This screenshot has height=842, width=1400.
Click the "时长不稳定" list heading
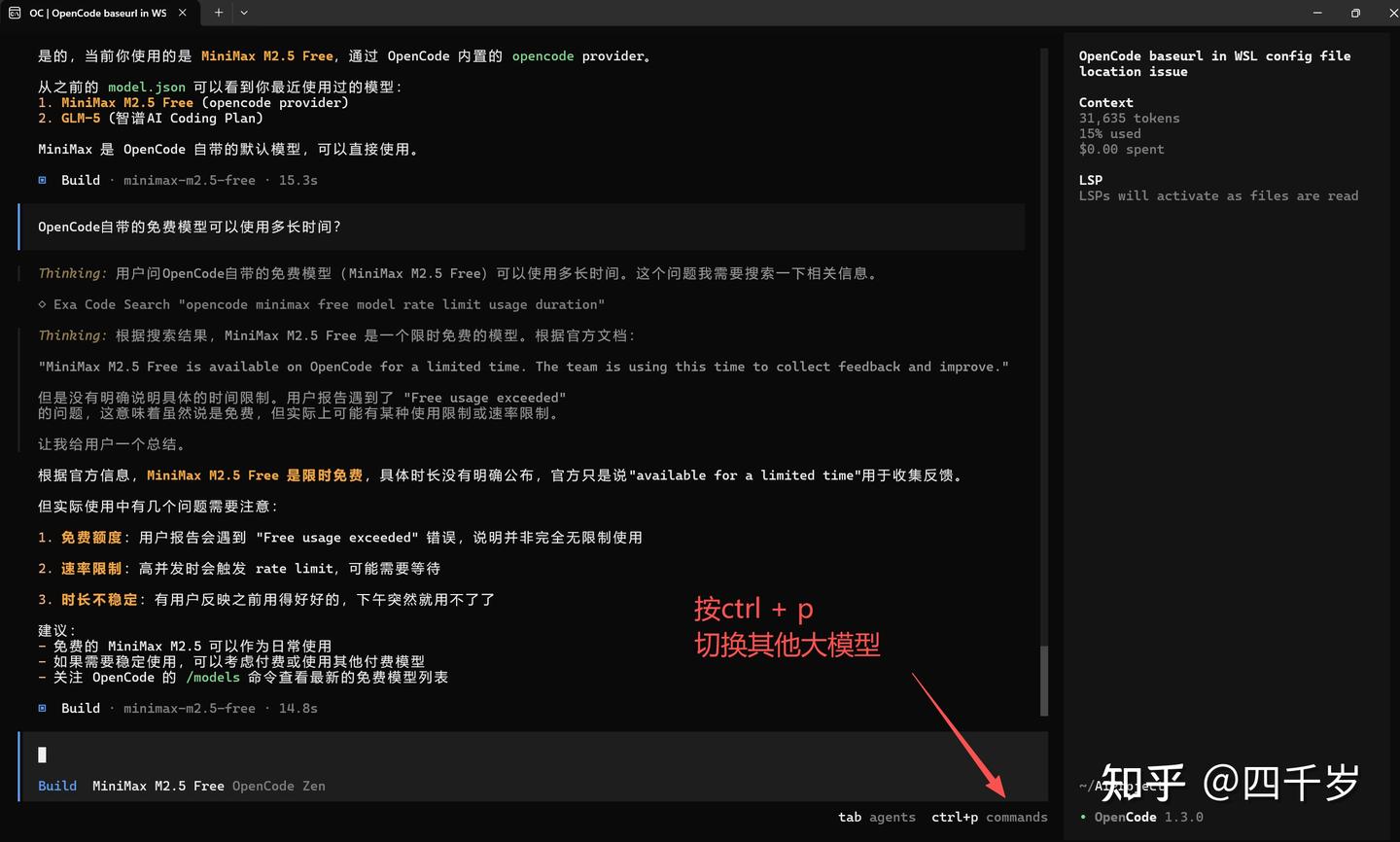100,600
